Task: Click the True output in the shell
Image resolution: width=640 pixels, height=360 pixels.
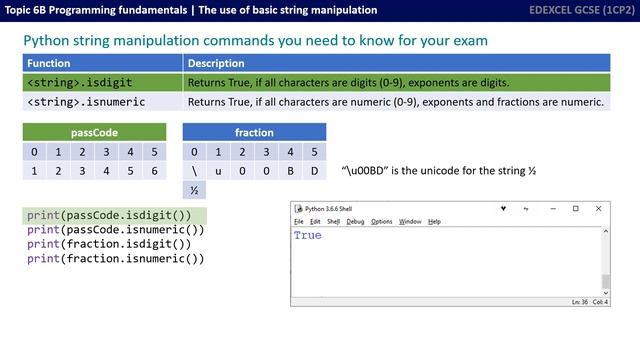Action: 308,236
